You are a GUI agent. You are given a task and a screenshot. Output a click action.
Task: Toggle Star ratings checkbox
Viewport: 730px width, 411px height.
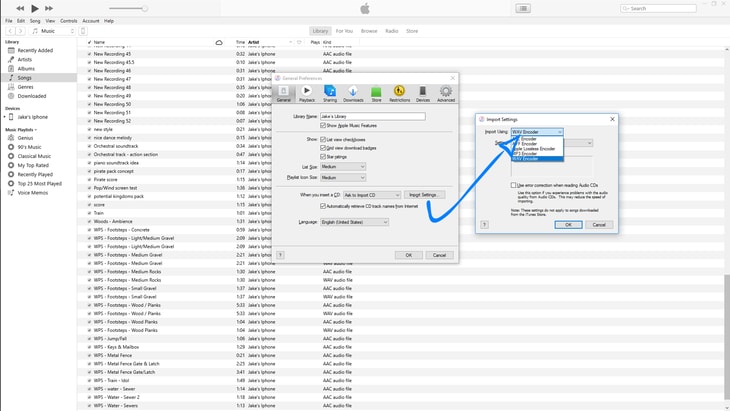tap(323, 157)
